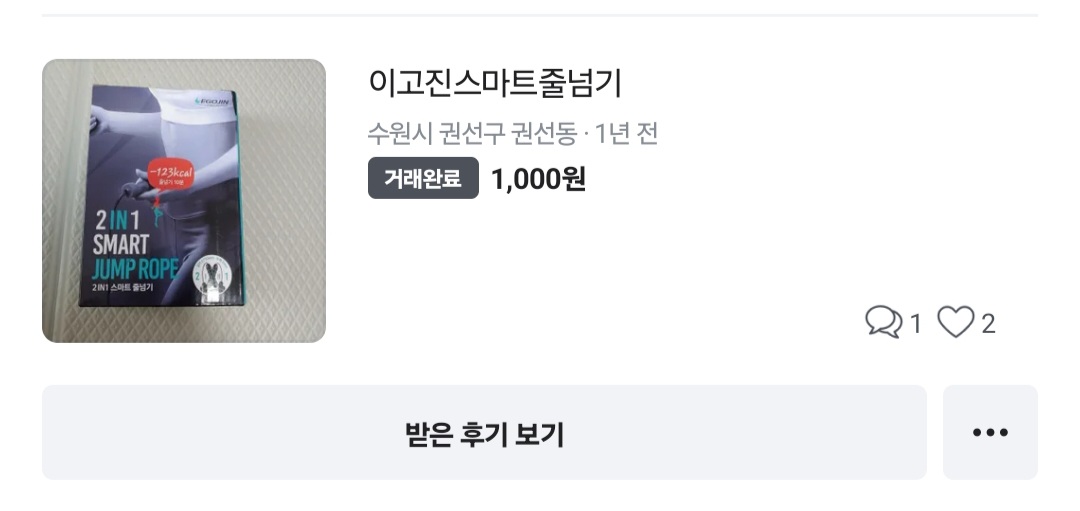Click the 받은 후기 보기 button
The height and width of the screenshot is (511, 1080).
[x=484, y=432]
